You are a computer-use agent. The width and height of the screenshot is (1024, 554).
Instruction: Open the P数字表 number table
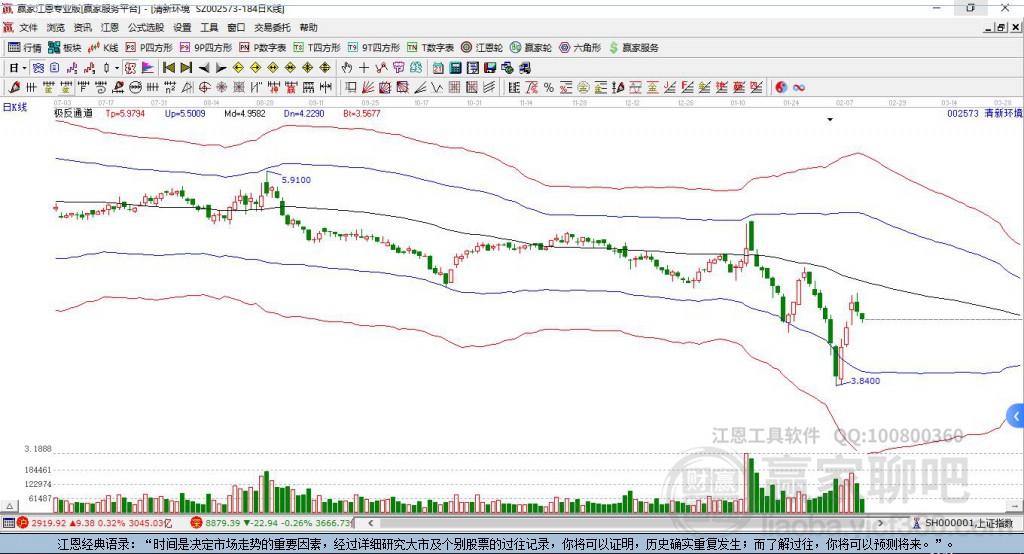click(263, 48)
